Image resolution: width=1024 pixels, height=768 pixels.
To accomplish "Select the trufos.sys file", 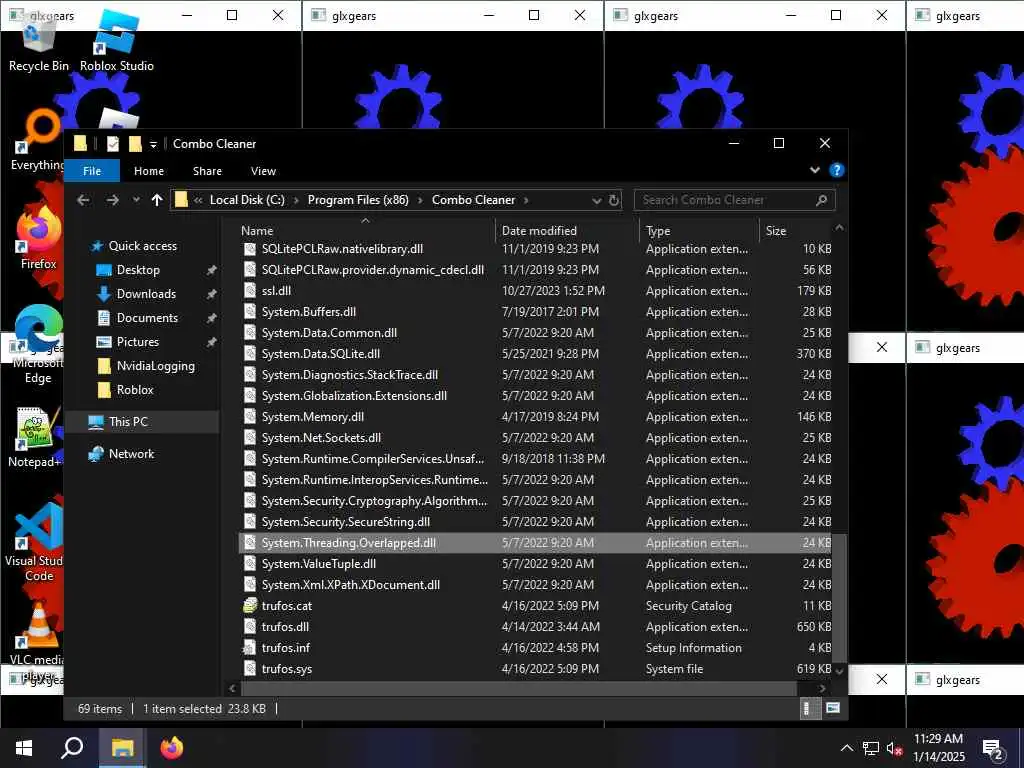I will point(536,669).
